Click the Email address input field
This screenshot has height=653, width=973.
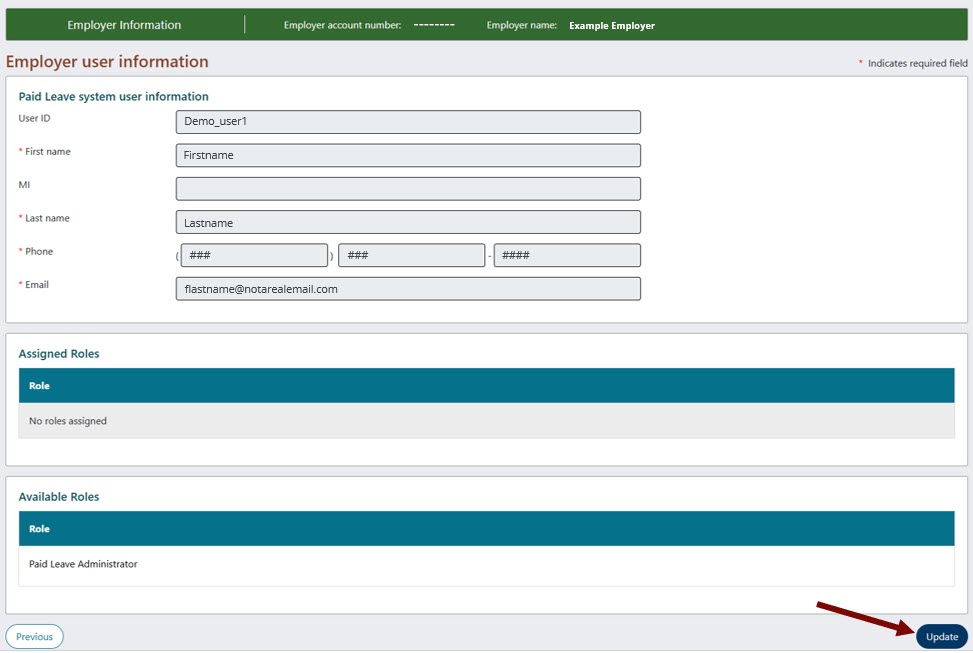408,288
